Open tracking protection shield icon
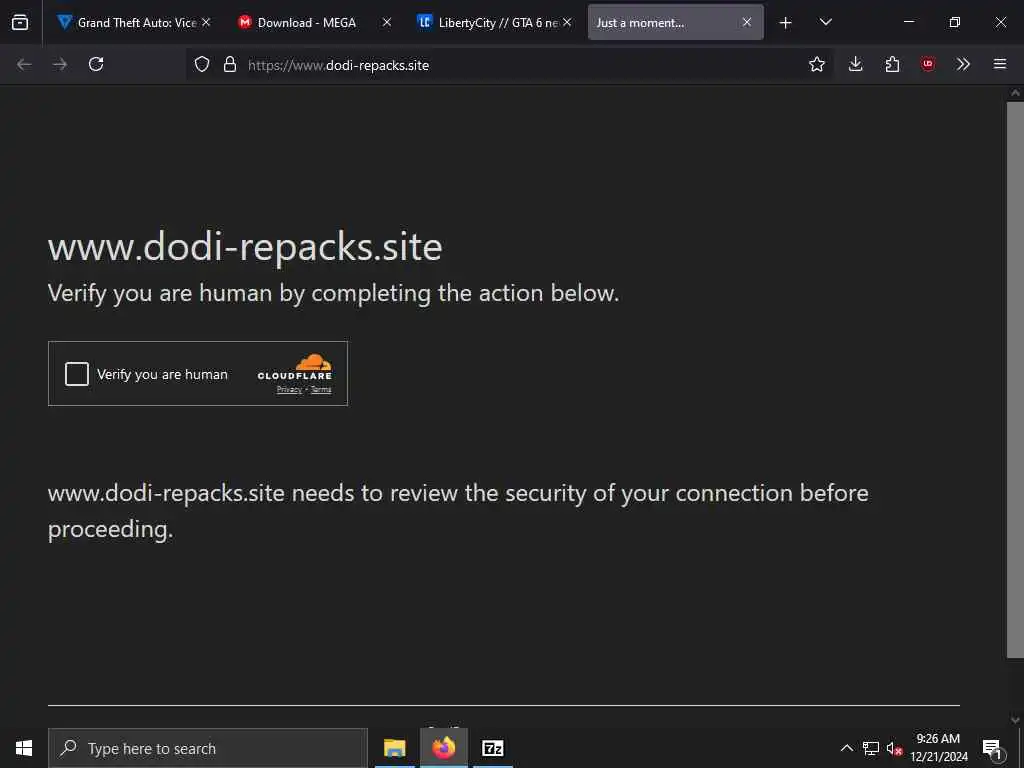 pos(202,64)
